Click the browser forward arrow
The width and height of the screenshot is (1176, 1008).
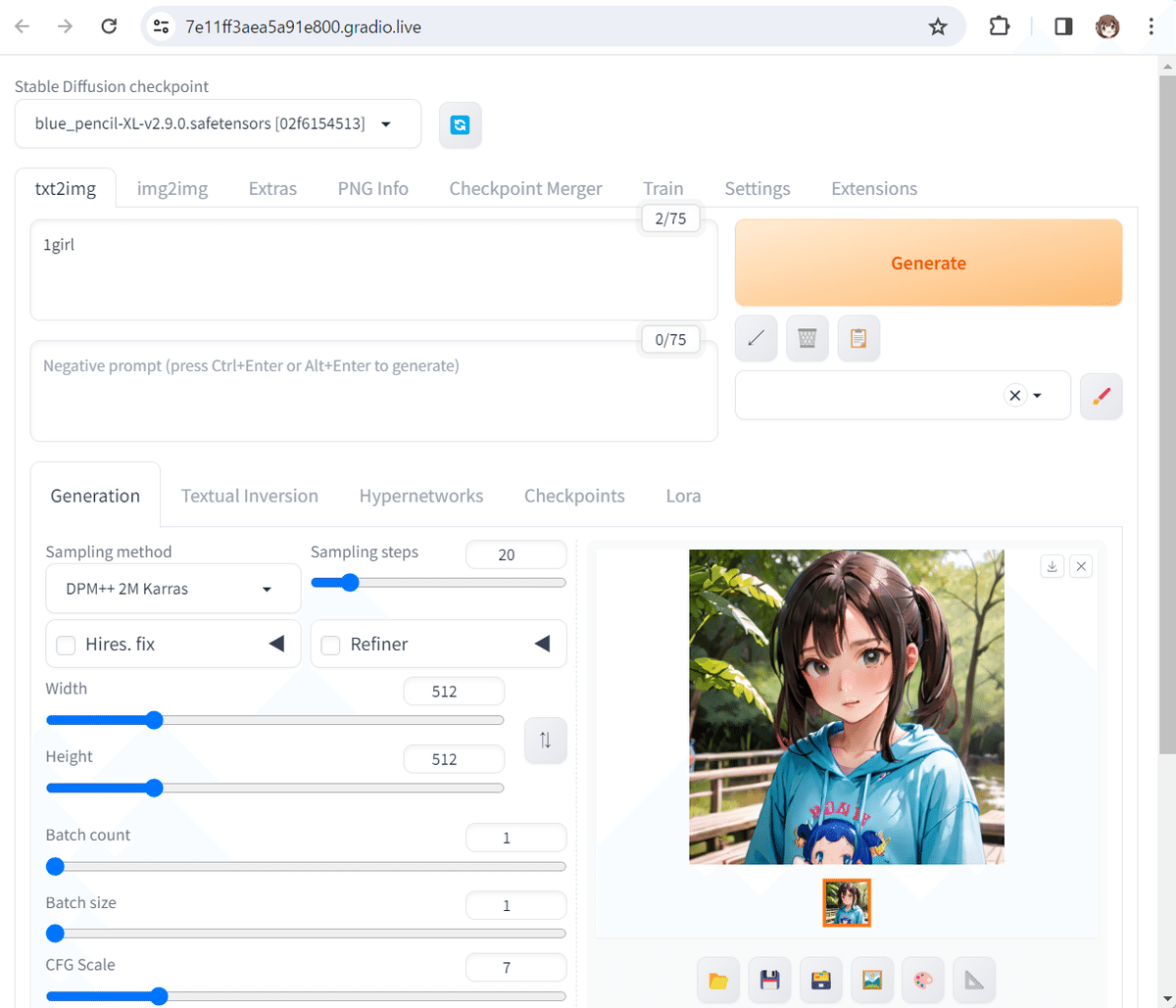click(x=66, y=26)
